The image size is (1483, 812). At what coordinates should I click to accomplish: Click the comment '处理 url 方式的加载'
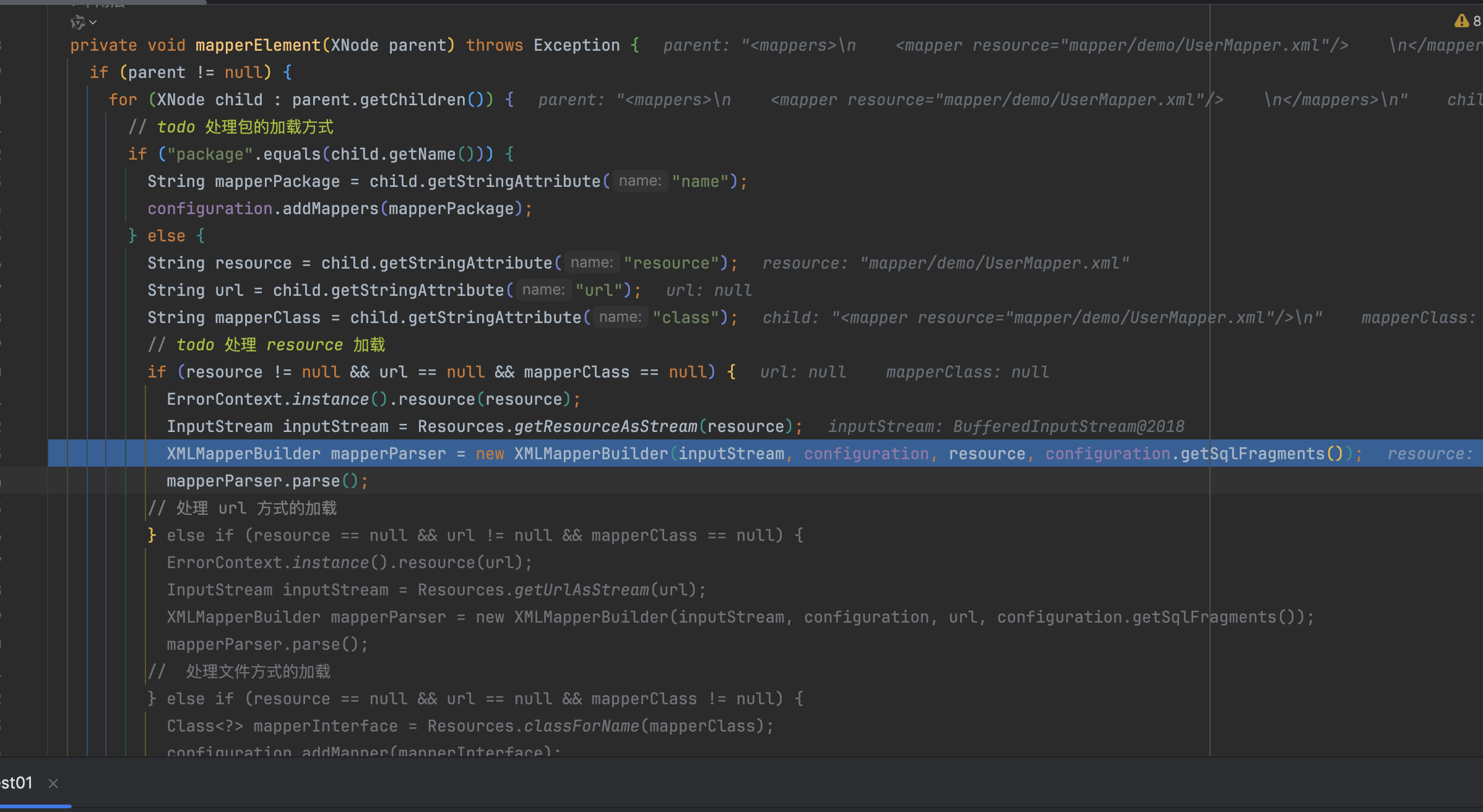[x=256, y=508]
